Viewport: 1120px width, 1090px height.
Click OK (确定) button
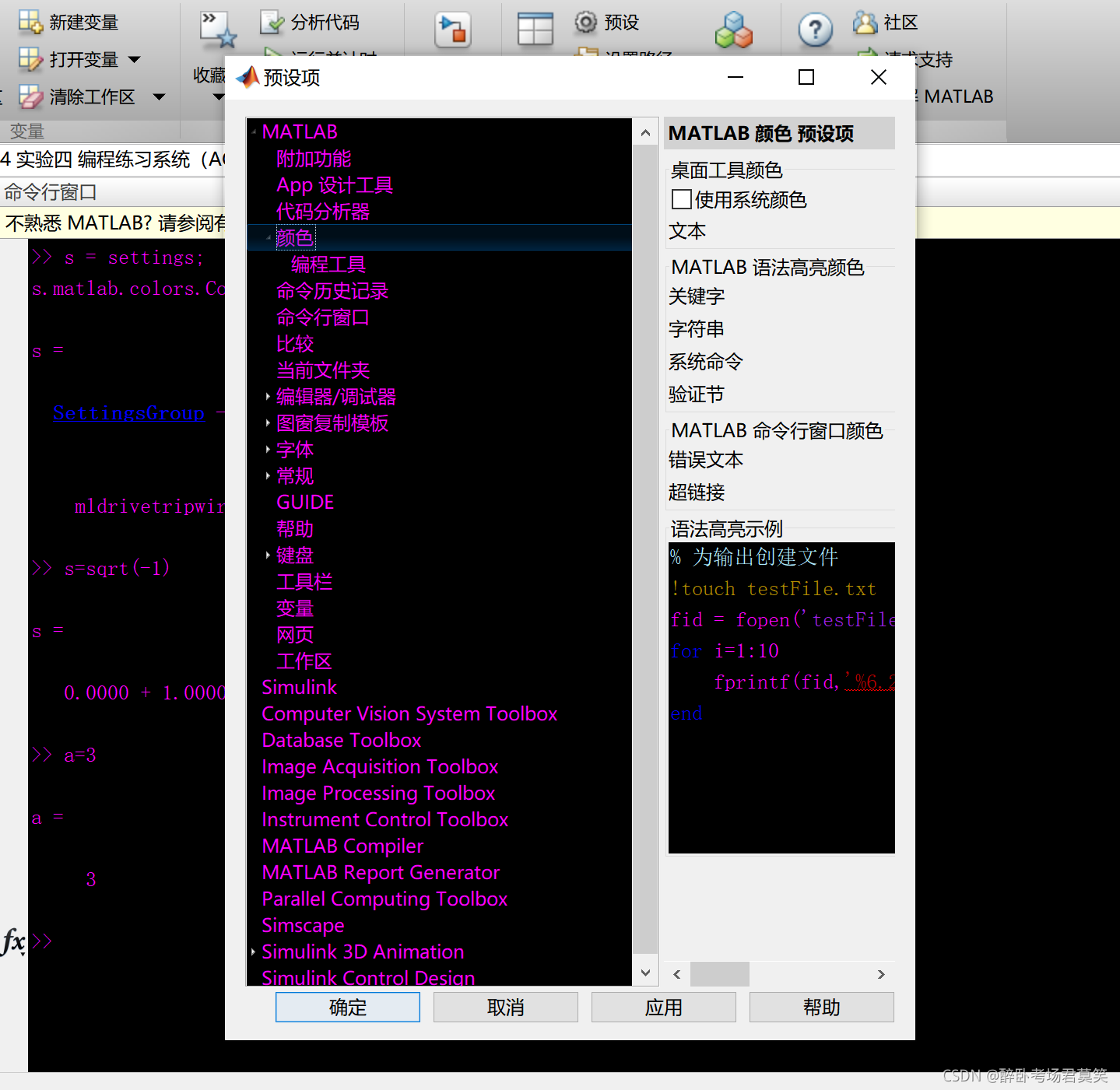tap(347, 1007)
